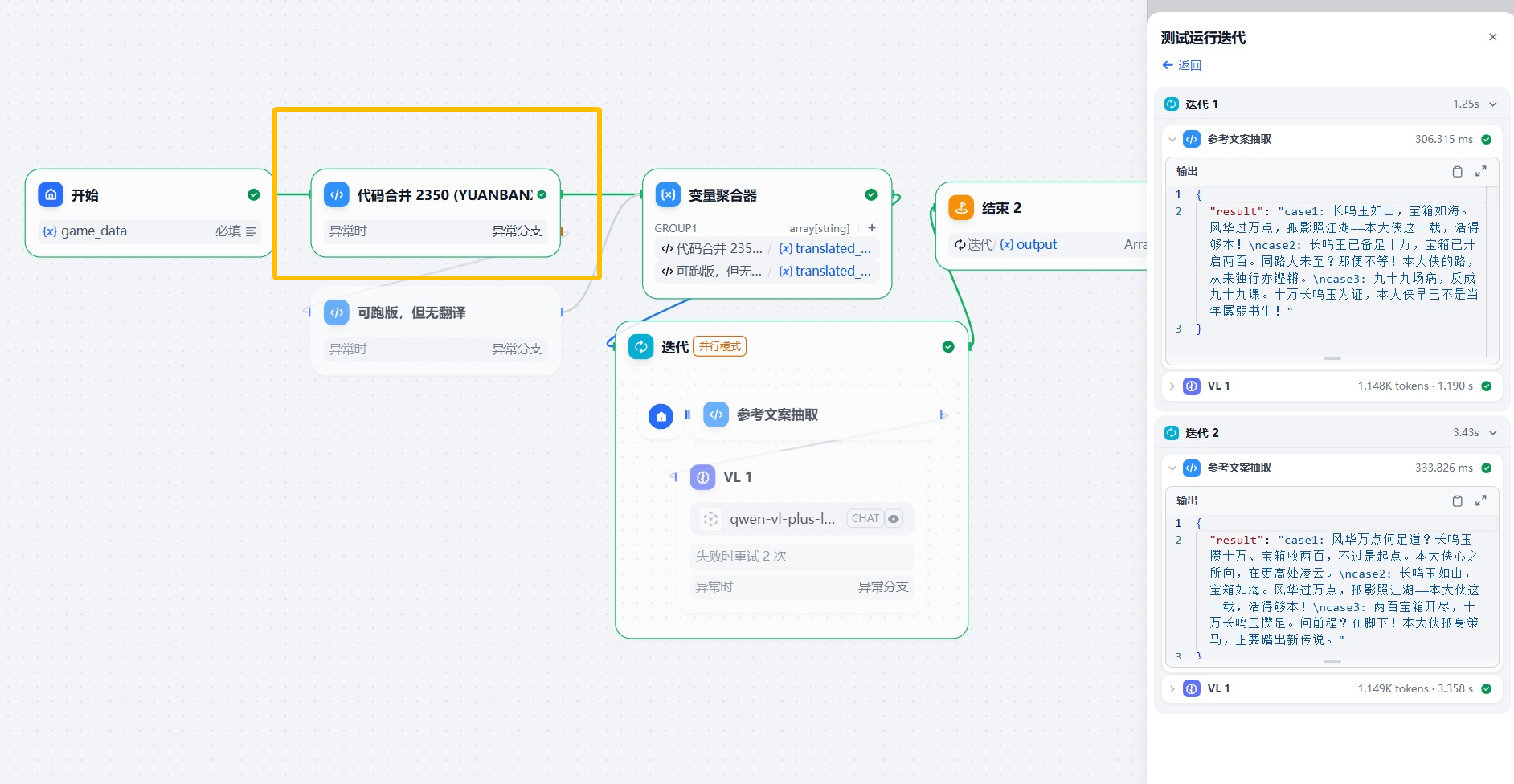Click the 代码合并 2350 (YUANBAN) node title
Viewport: 1514px width, 784px height.
coord(444,195)
